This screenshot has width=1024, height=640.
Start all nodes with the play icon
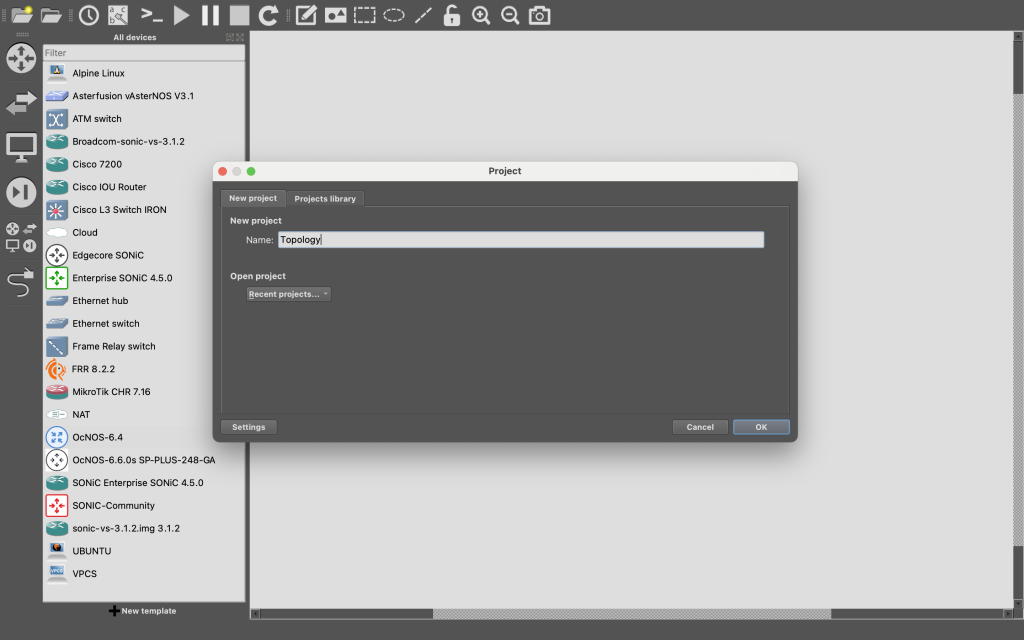click(181, 15)
